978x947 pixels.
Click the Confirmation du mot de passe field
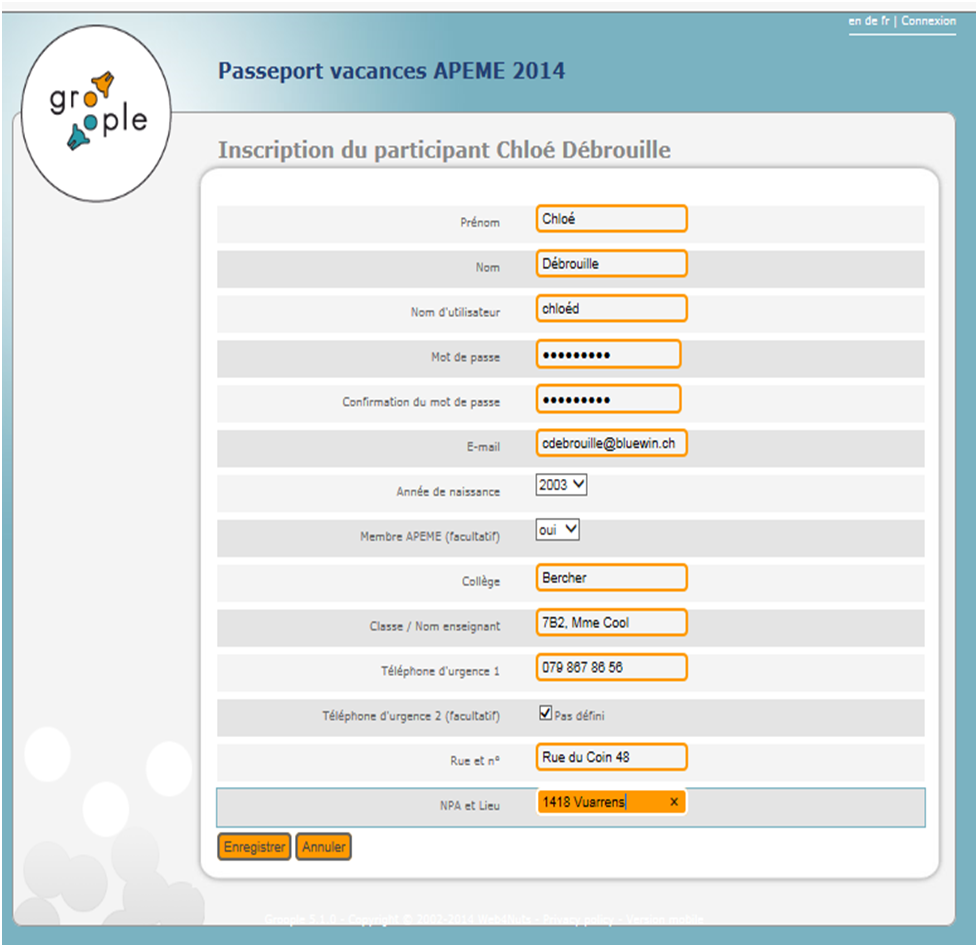tap(608, 399)
